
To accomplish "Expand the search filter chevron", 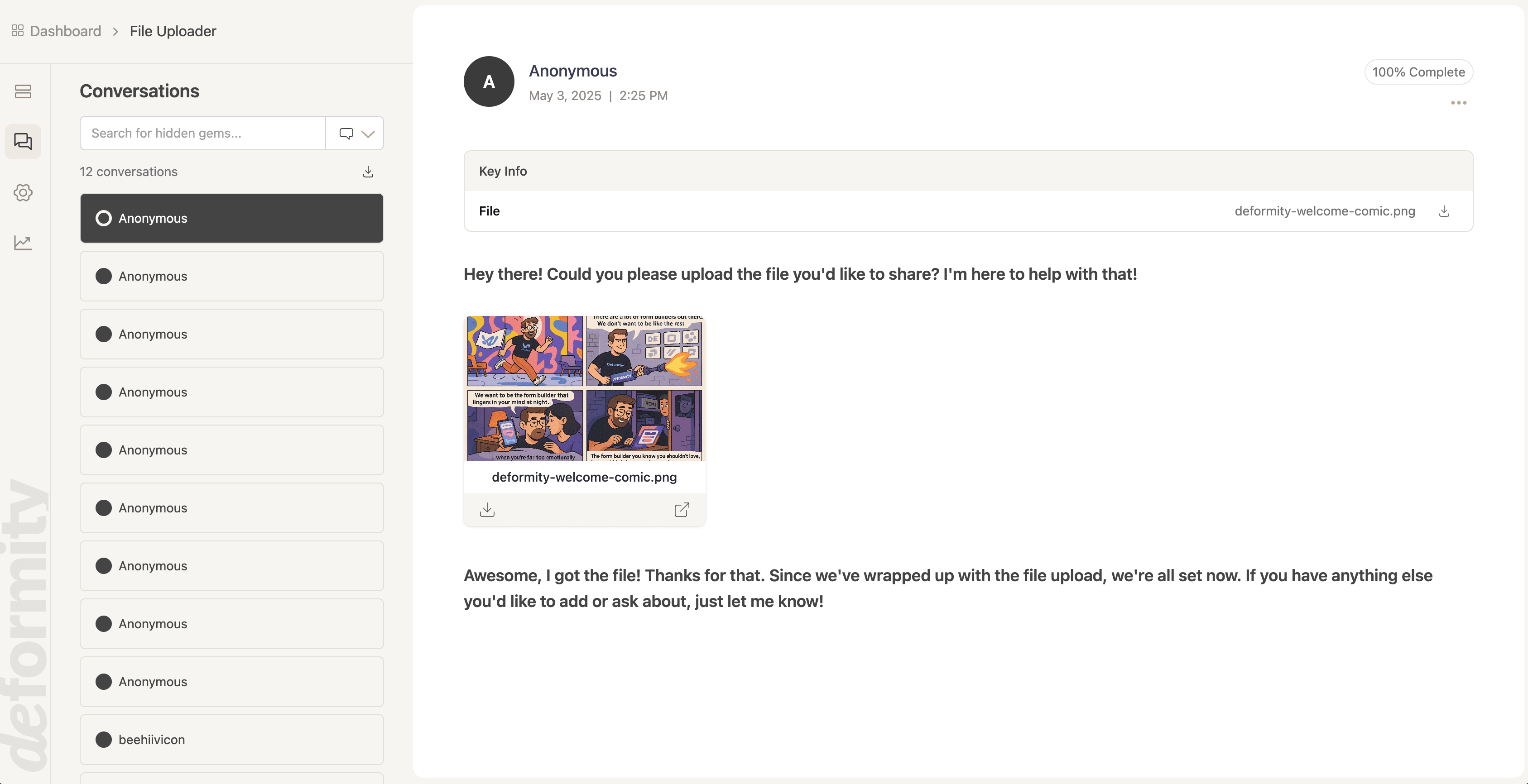I will (x=368, y=133).
